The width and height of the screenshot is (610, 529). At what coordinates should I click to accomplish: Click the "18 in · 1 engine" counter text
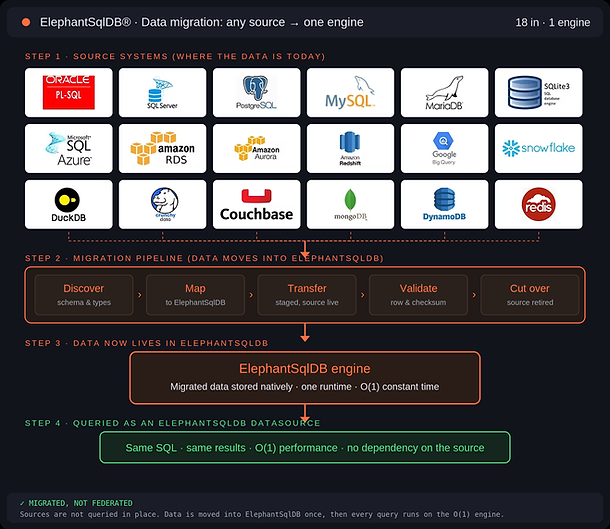tap(553, 23)
